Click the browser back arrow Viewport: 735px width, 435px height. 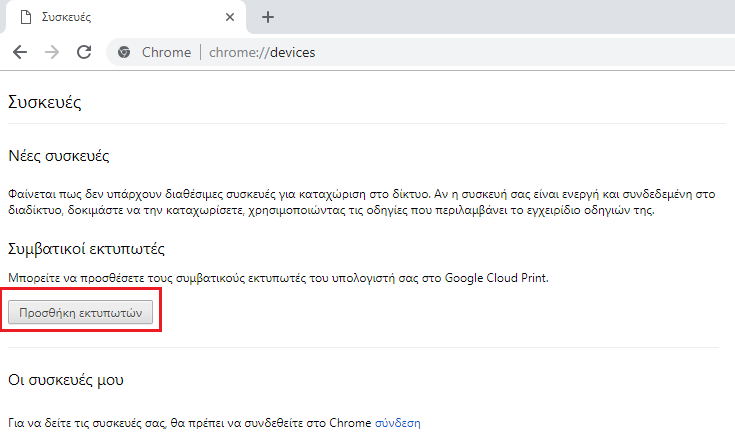(20, 52)
